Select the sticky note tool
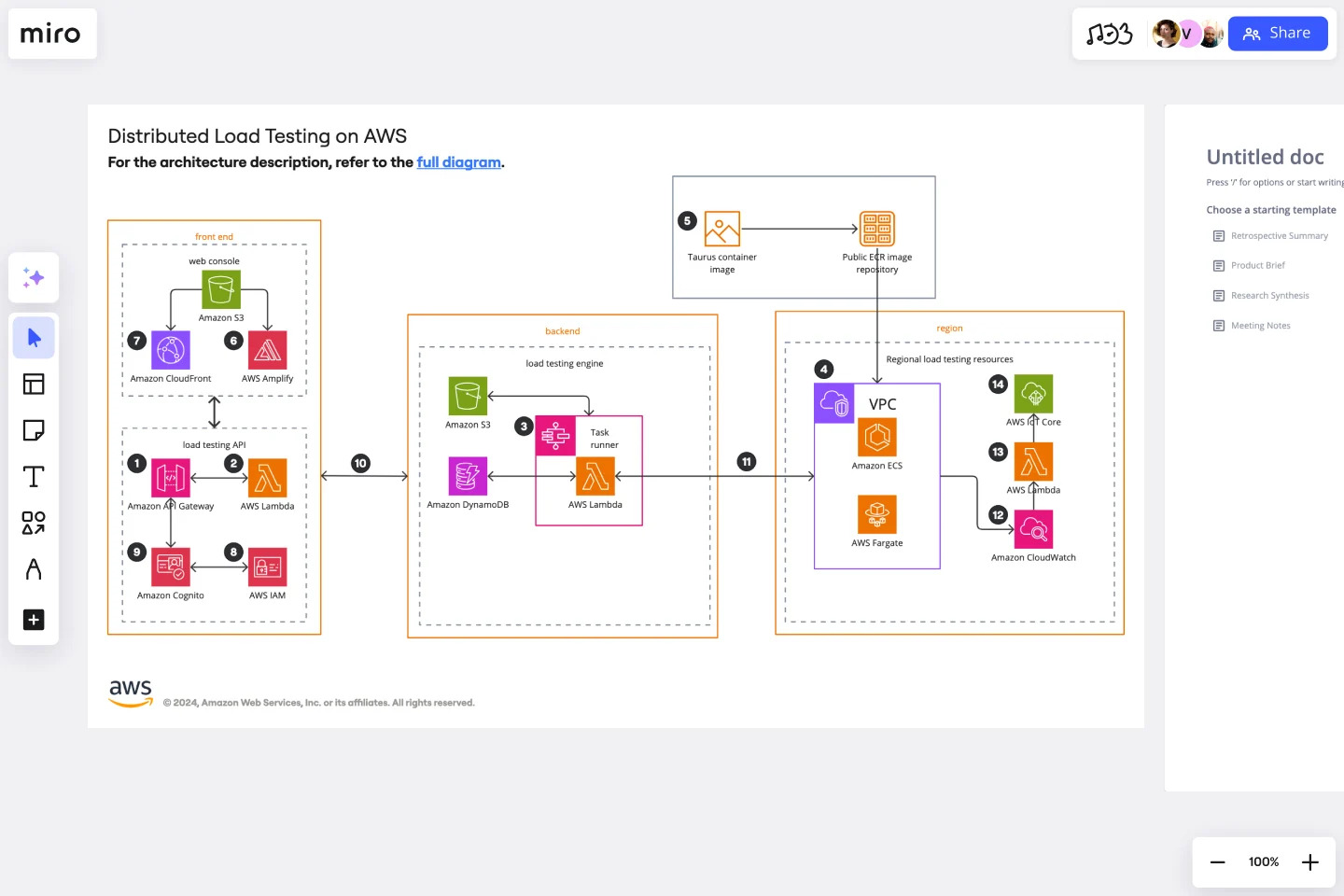 tap(34, 430)
